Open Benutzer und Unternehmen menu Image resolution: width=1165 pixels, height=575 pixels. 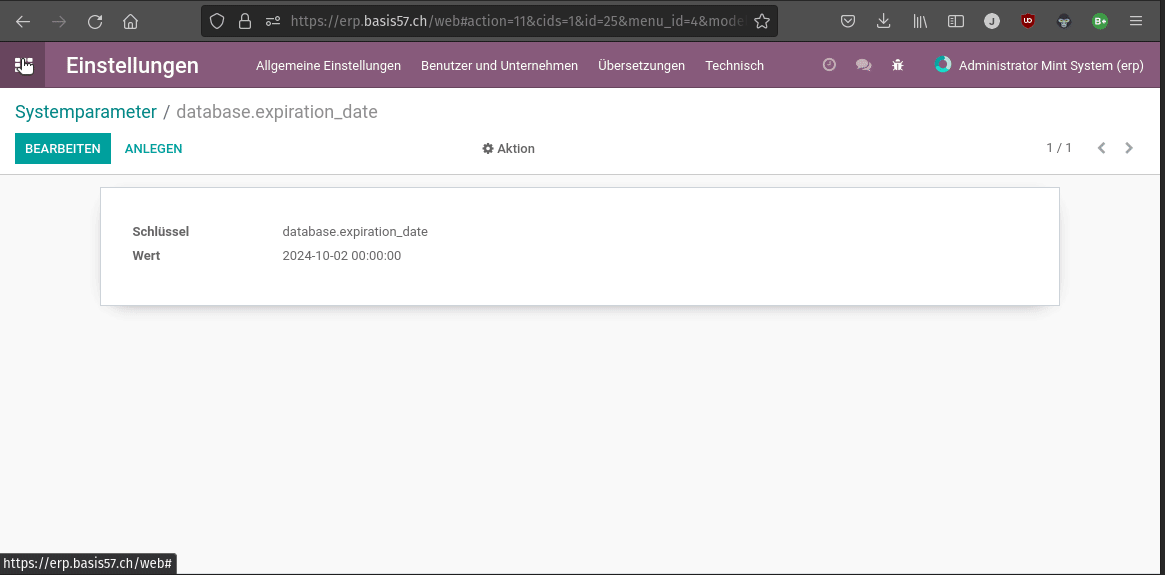[499, 65]
